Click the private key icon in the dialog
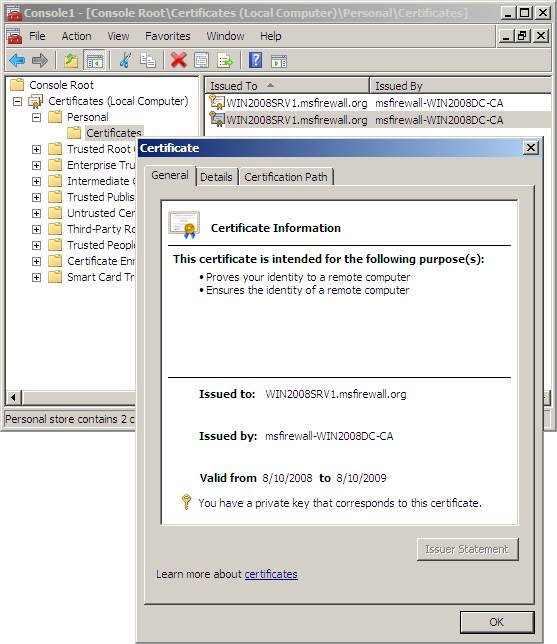Screen dimensions: 557x644 pyautogui.click(x=186, y=502)
